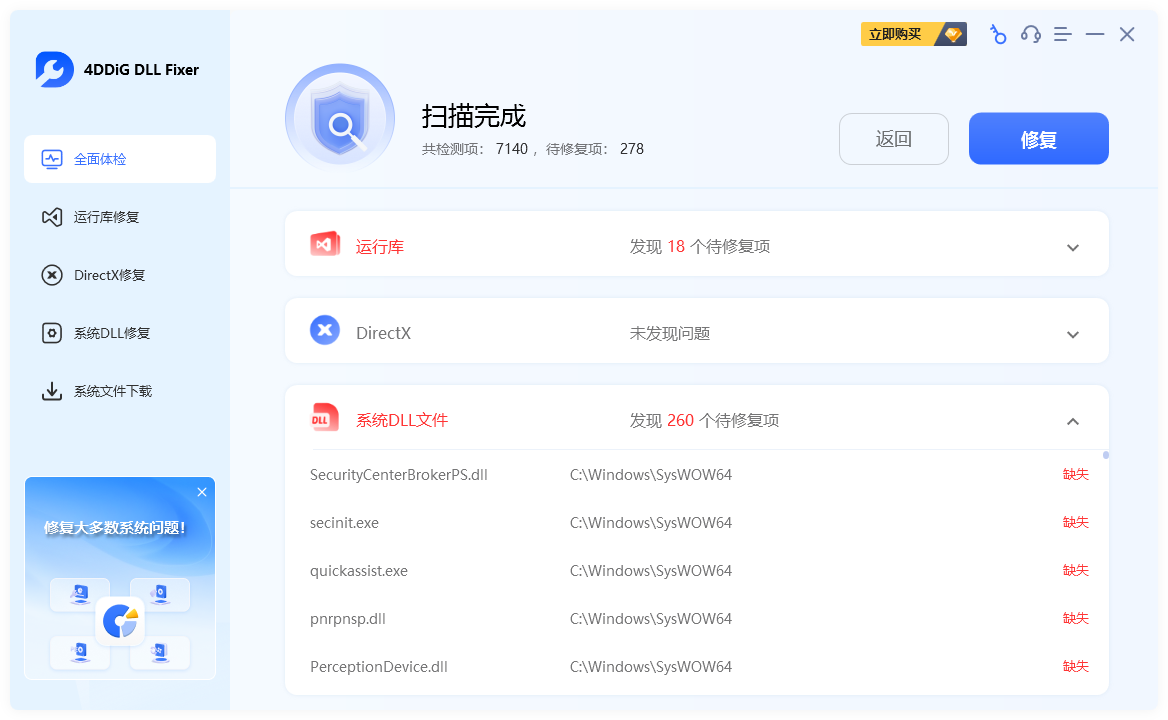The width and height of the screenshot is (1168, 720).
Task: Click the 4DDiG DLL Fixer logo icon
Action: (x=54, y=69)
